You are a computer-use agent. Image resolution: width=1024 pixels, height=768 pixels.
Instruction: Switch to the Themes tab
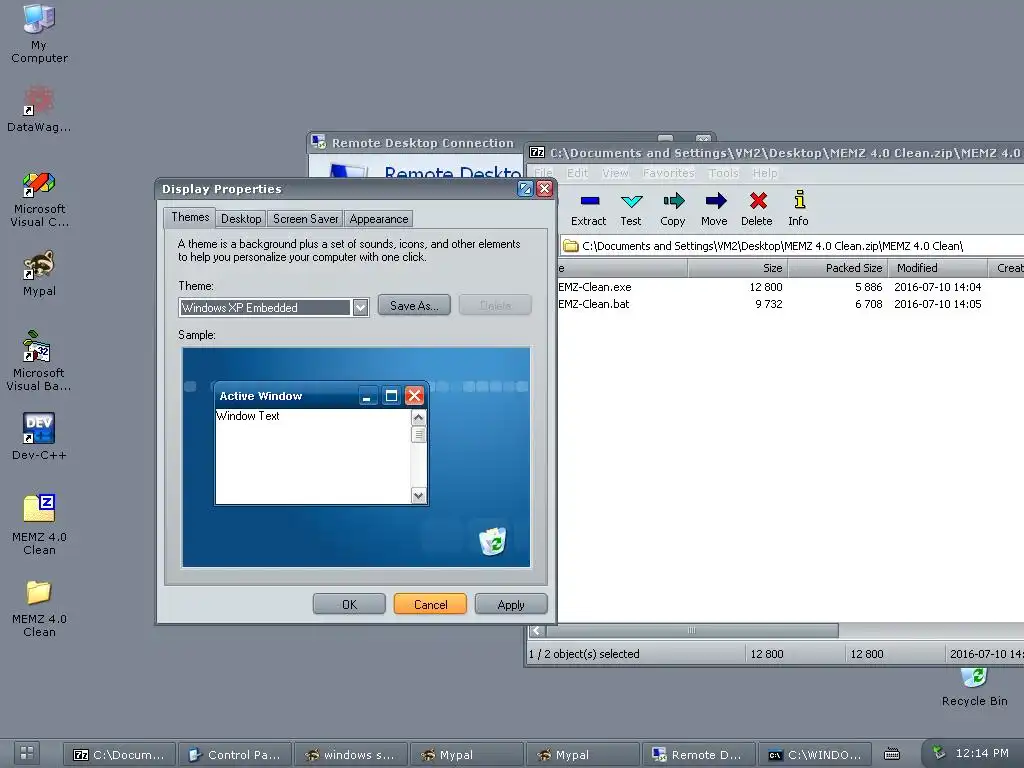click(x=190, y=217)
